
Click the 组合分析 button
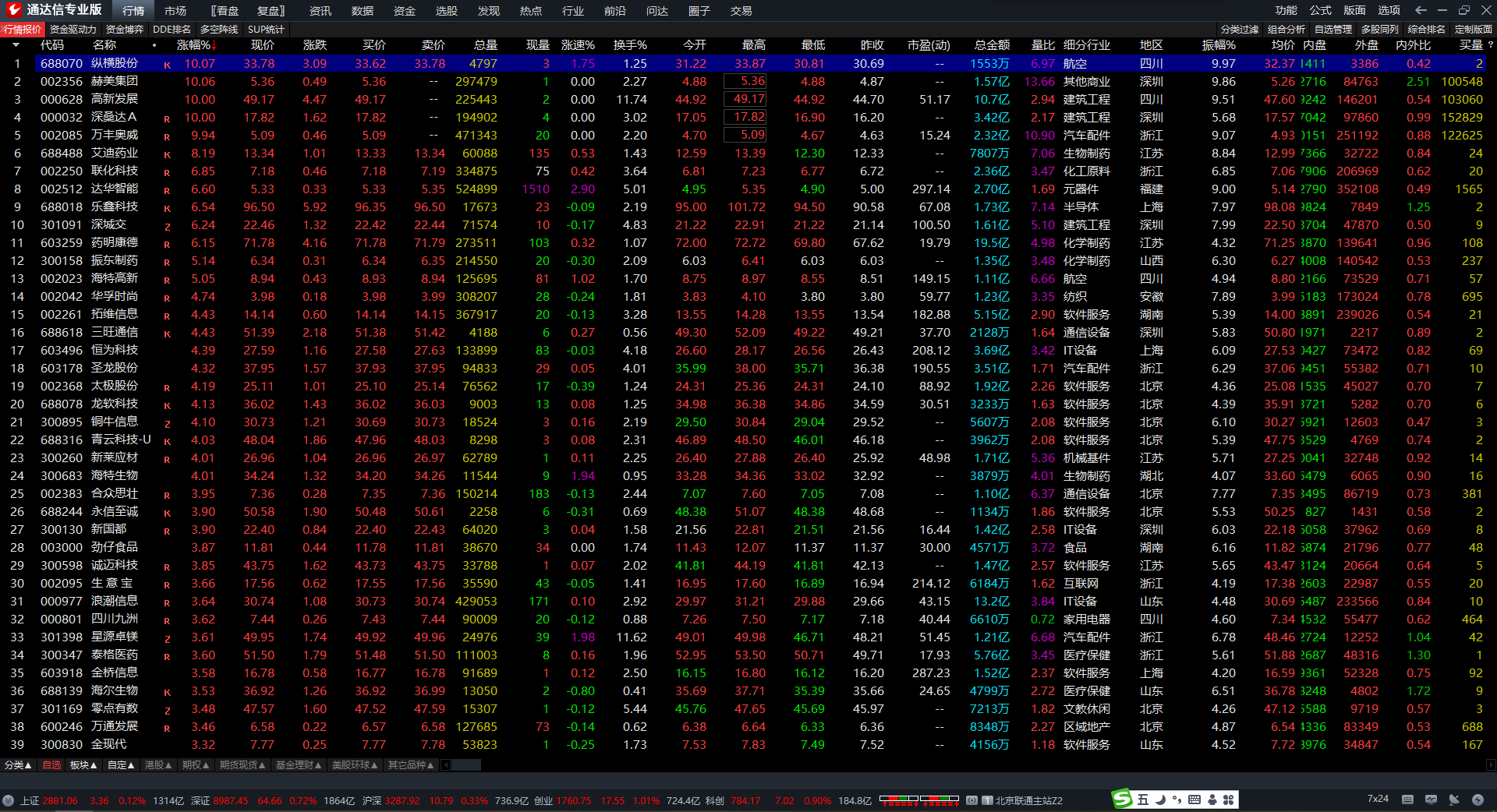coord(1286,30)
